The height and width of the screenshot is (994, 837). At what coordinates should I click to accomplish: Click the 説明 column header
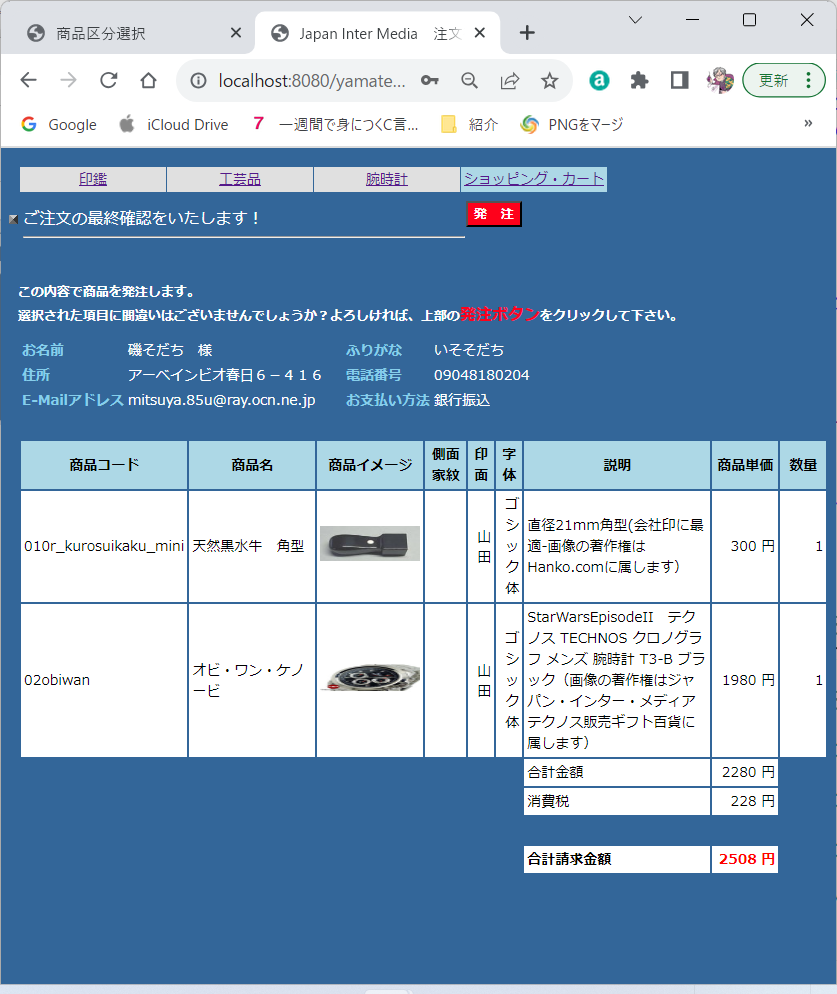(617, 465)
